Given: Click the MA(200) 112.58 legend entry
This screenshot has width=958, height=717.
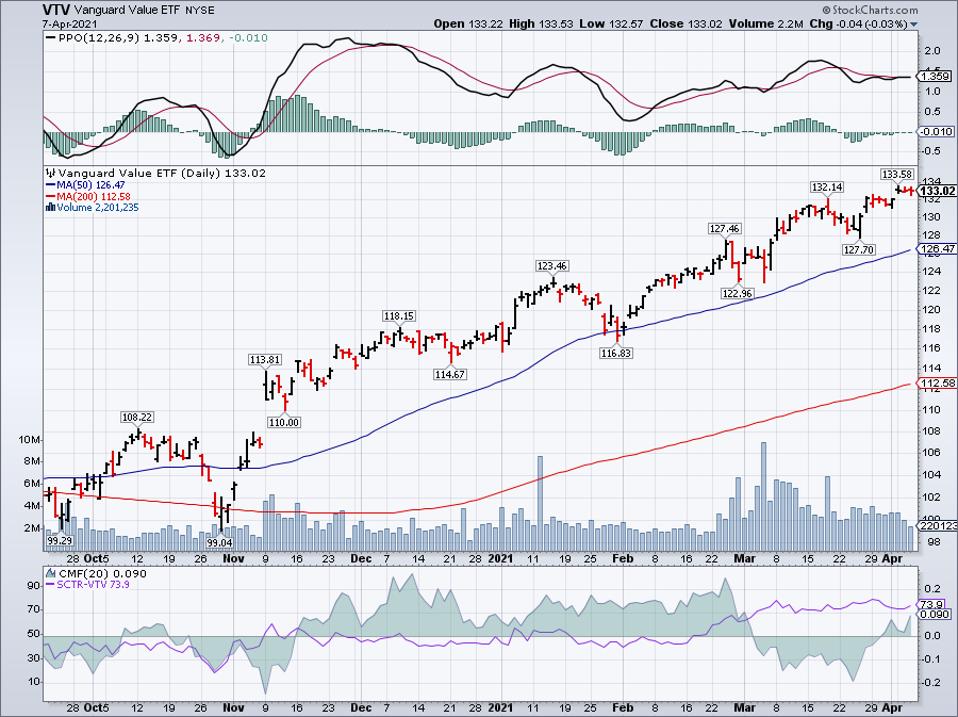Looking at the screenshot, I should (93, 197).
